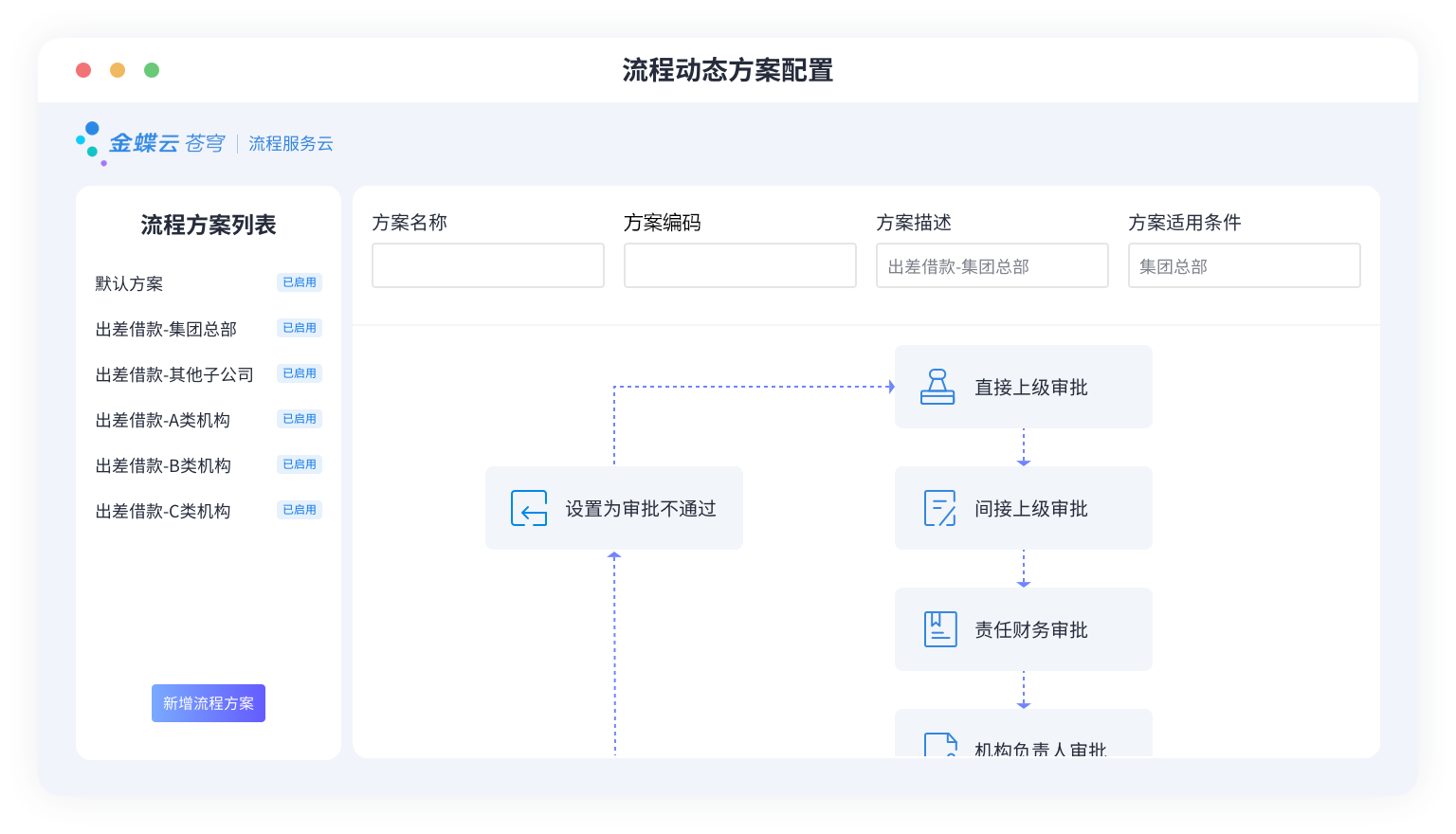Click the return arrow icon for 设置为审批不通过
The height and width of the screenshot is (834, 1456).
click(529, 508)
